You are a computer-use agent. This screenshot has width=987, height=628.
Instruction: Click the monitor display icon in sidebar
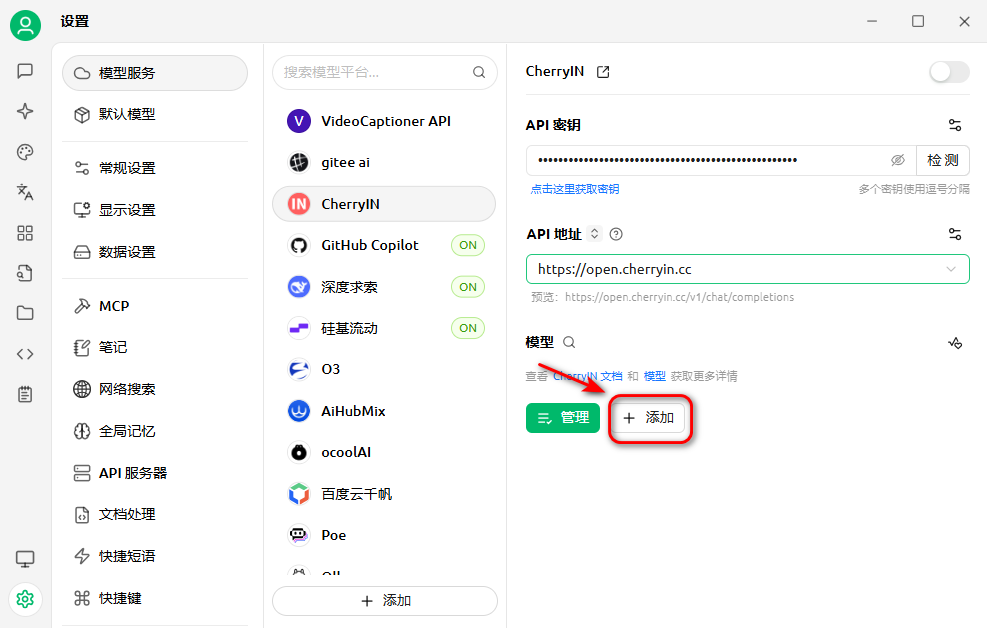pyautogui.click(x=25, y=559)
